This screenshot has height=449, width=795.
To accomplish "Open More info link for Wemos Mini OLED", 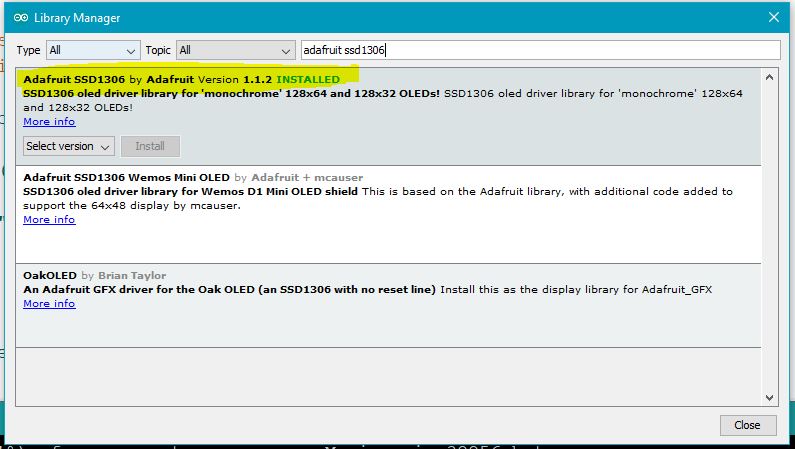I will pos(49,219).
